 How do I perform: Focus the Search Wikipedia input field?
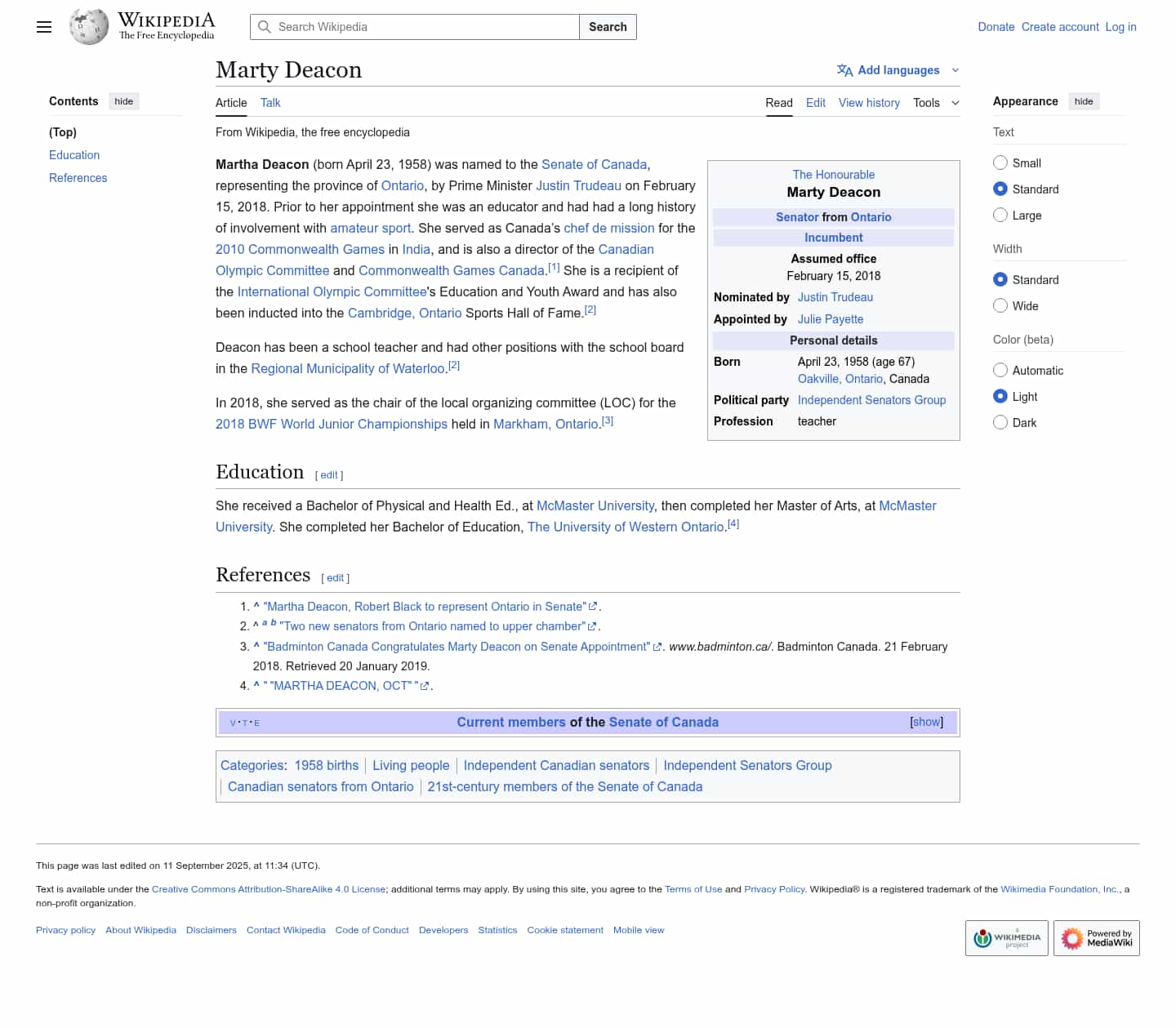point(425,27)
